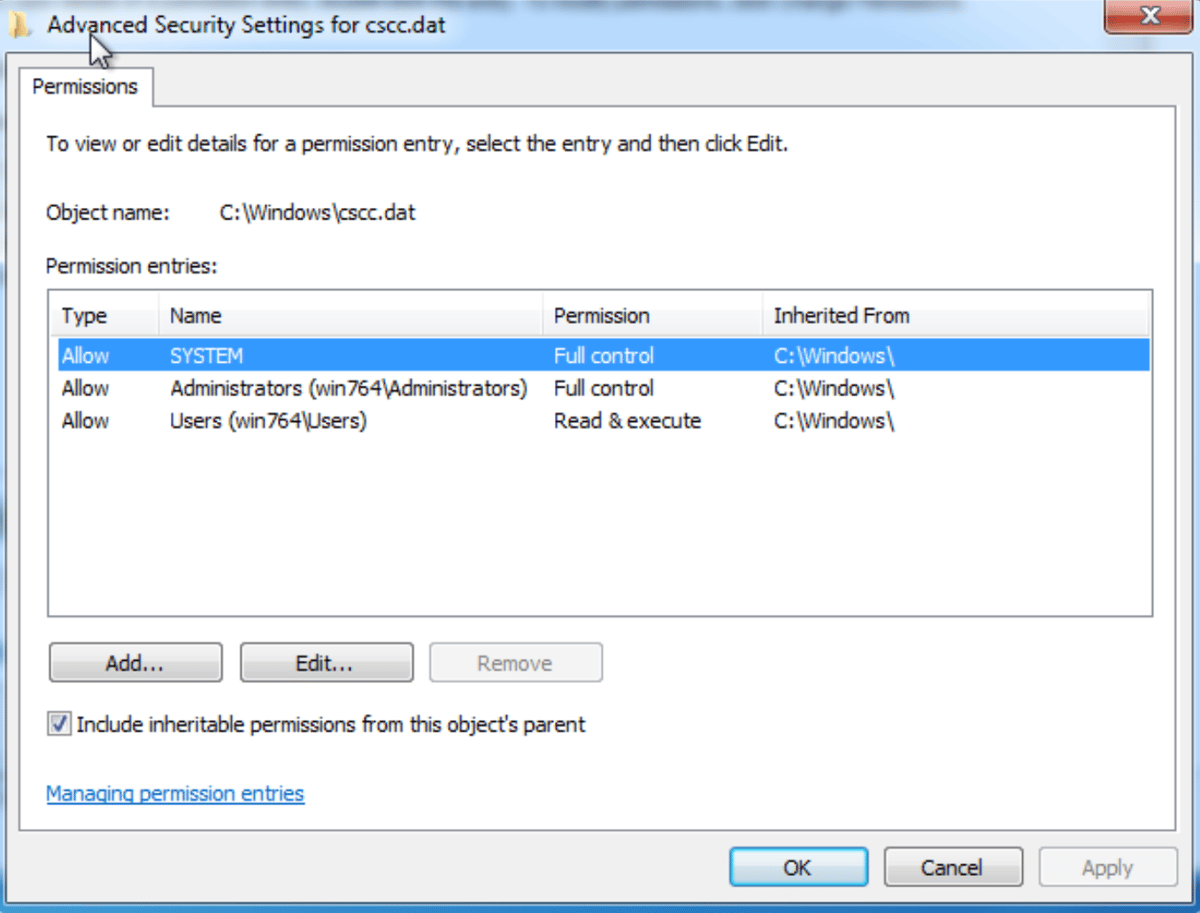
Task: Click the folder icon in the title bar
Action: pyautogui.click(x=20, y=23)
